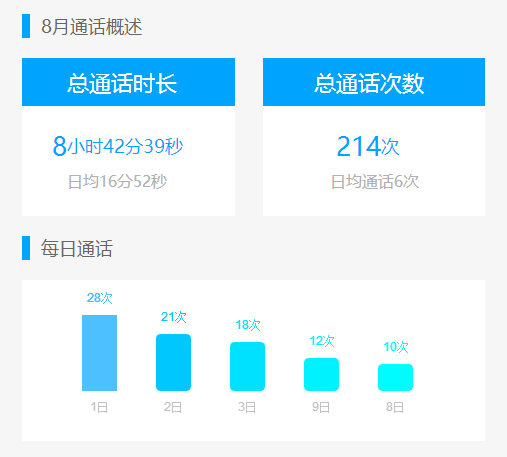This screenshot has width=507, height=457.
Task: Select the 214次 total call count
Action: pos(368,146)
